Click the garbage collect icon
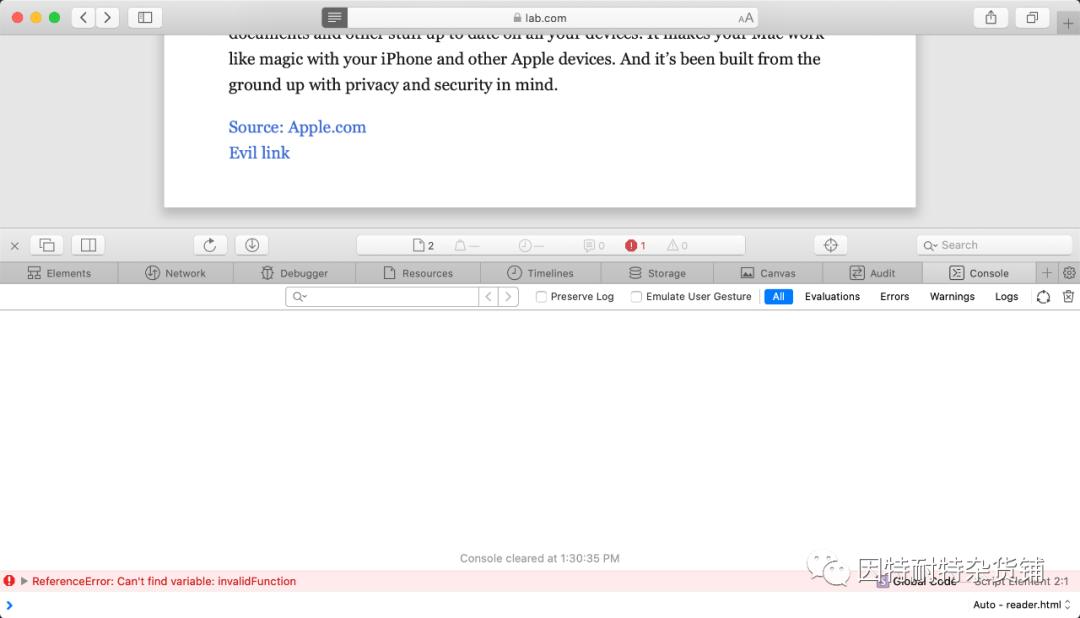 coord(1043,296)
